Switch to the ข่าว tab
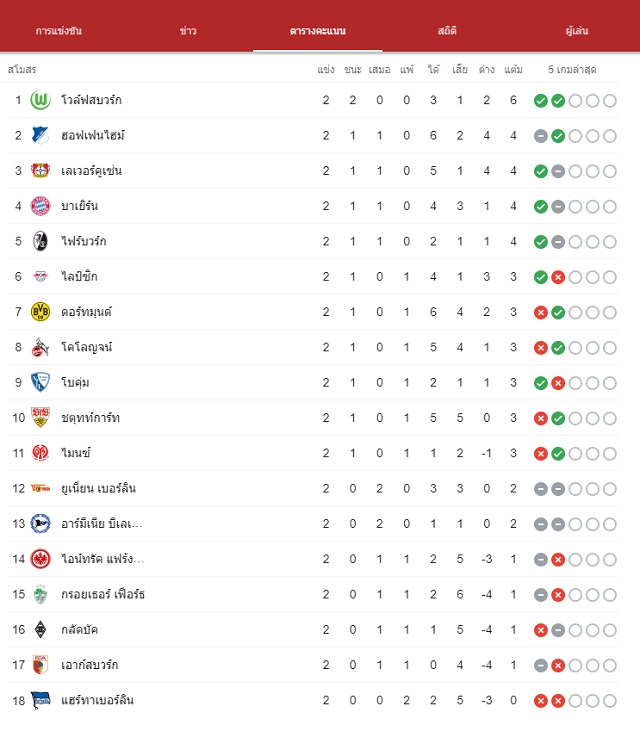 coord(188,31)
